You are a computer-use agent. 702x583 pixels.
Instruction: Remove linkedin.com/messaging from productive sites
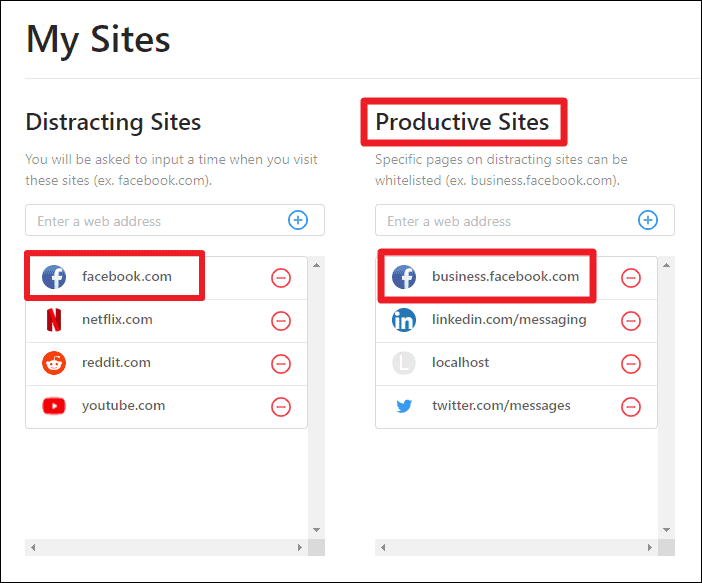[x=630, y=321]
